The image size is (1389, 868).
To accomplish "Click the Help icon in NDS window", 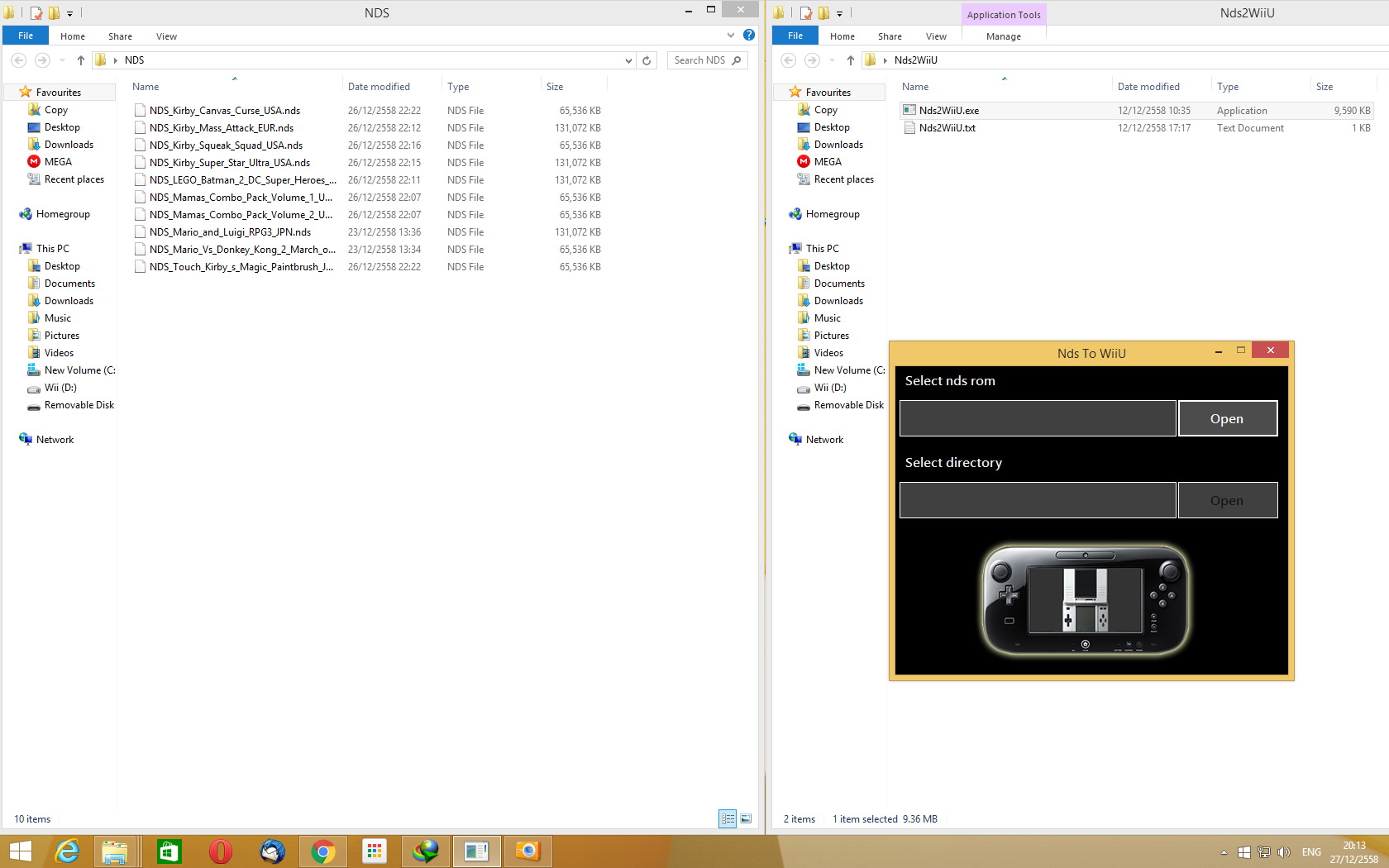I will point(748,36).
